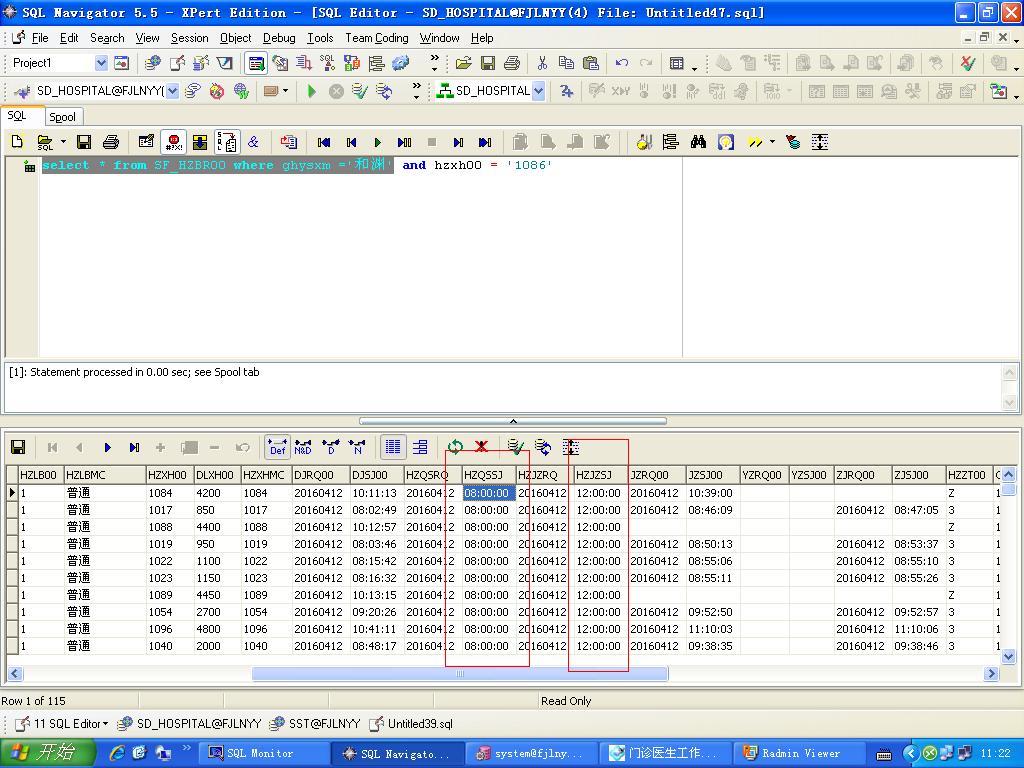Expand the SD_HOSPITAL@FJLNYY session dropdown

(x=172, y=91)
